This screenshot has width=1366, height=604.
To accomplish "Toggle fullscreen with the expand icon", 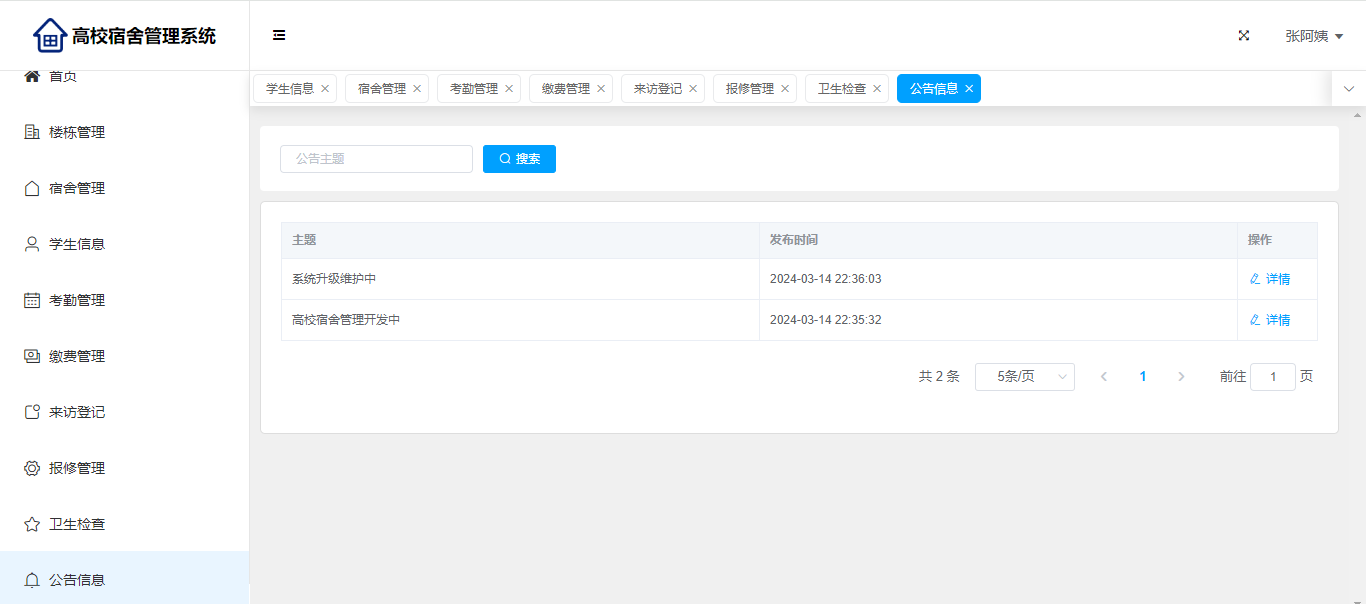I will pos(1244,35).
